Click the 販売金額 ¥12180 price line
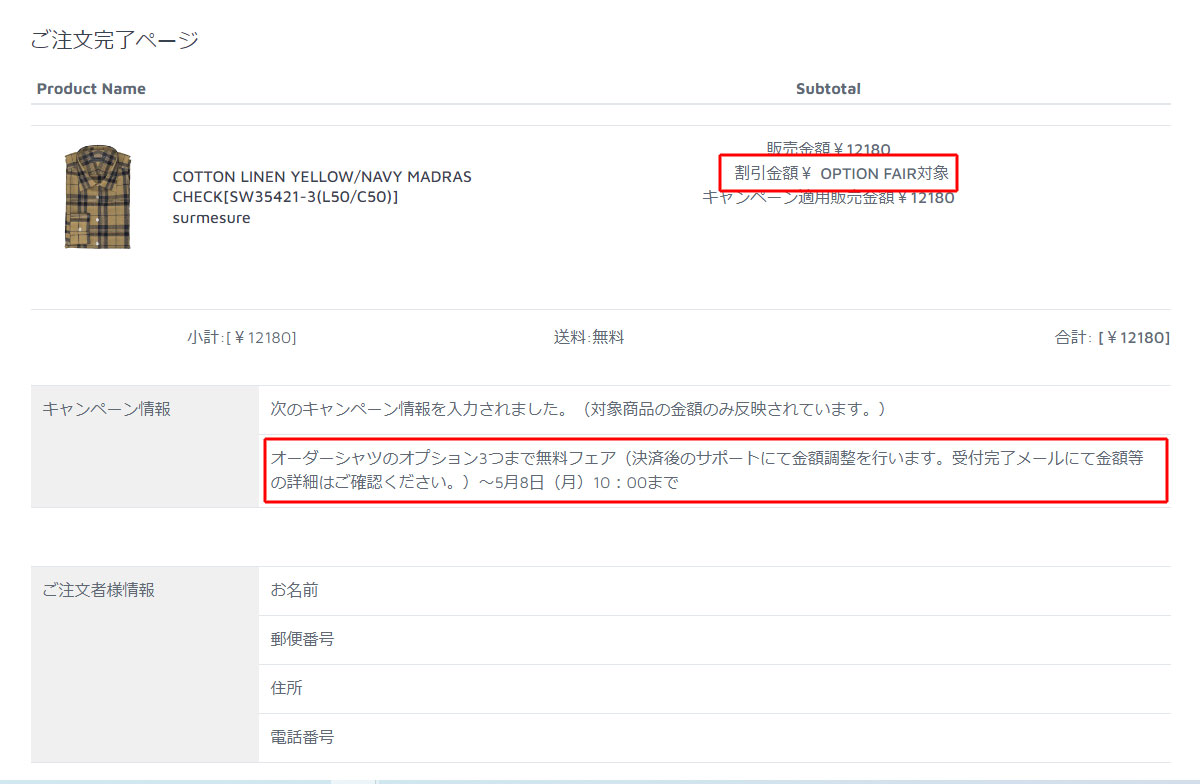 (x=828, y=149)
